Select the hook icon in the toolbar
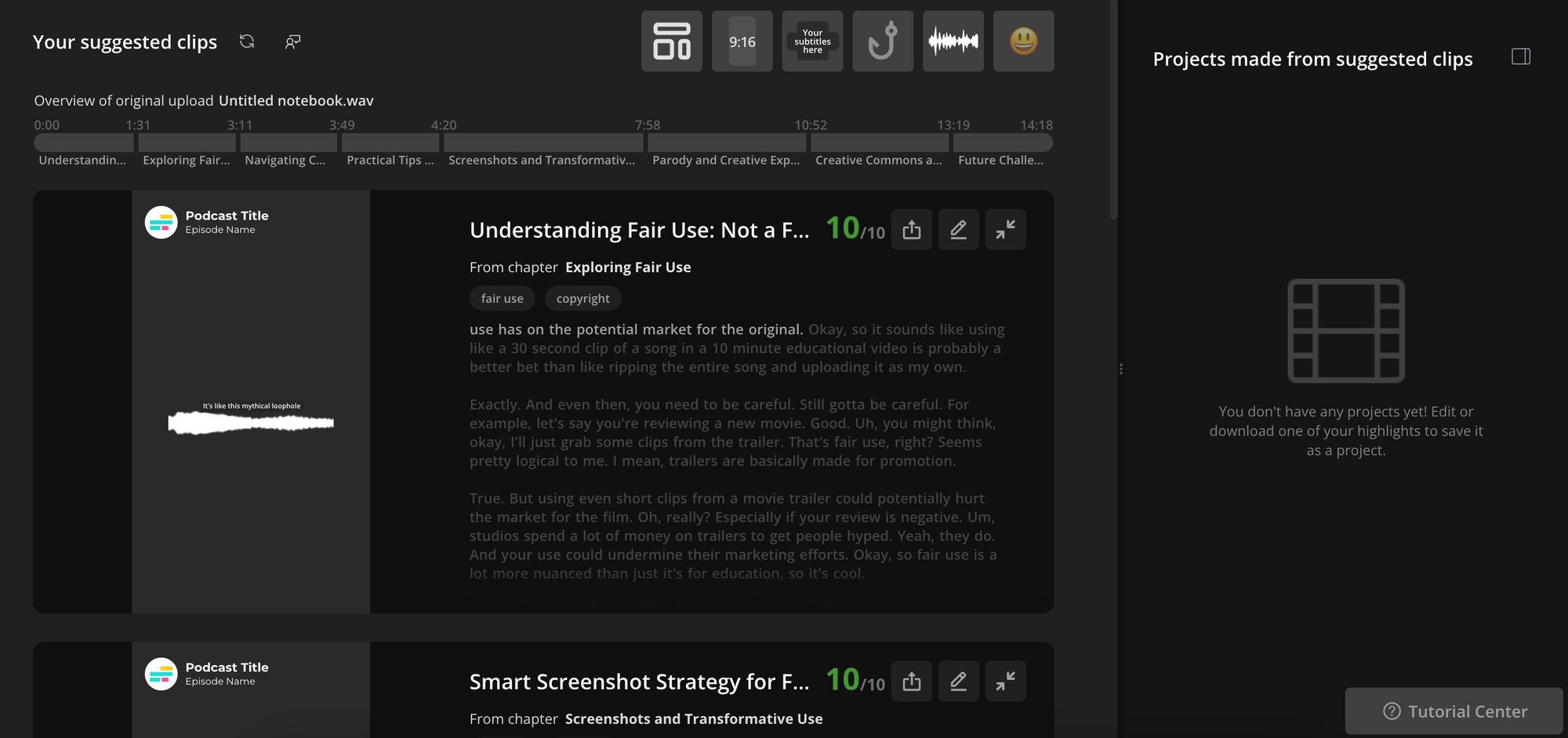Screen dimensions: 1568x738 coord(883,41)
